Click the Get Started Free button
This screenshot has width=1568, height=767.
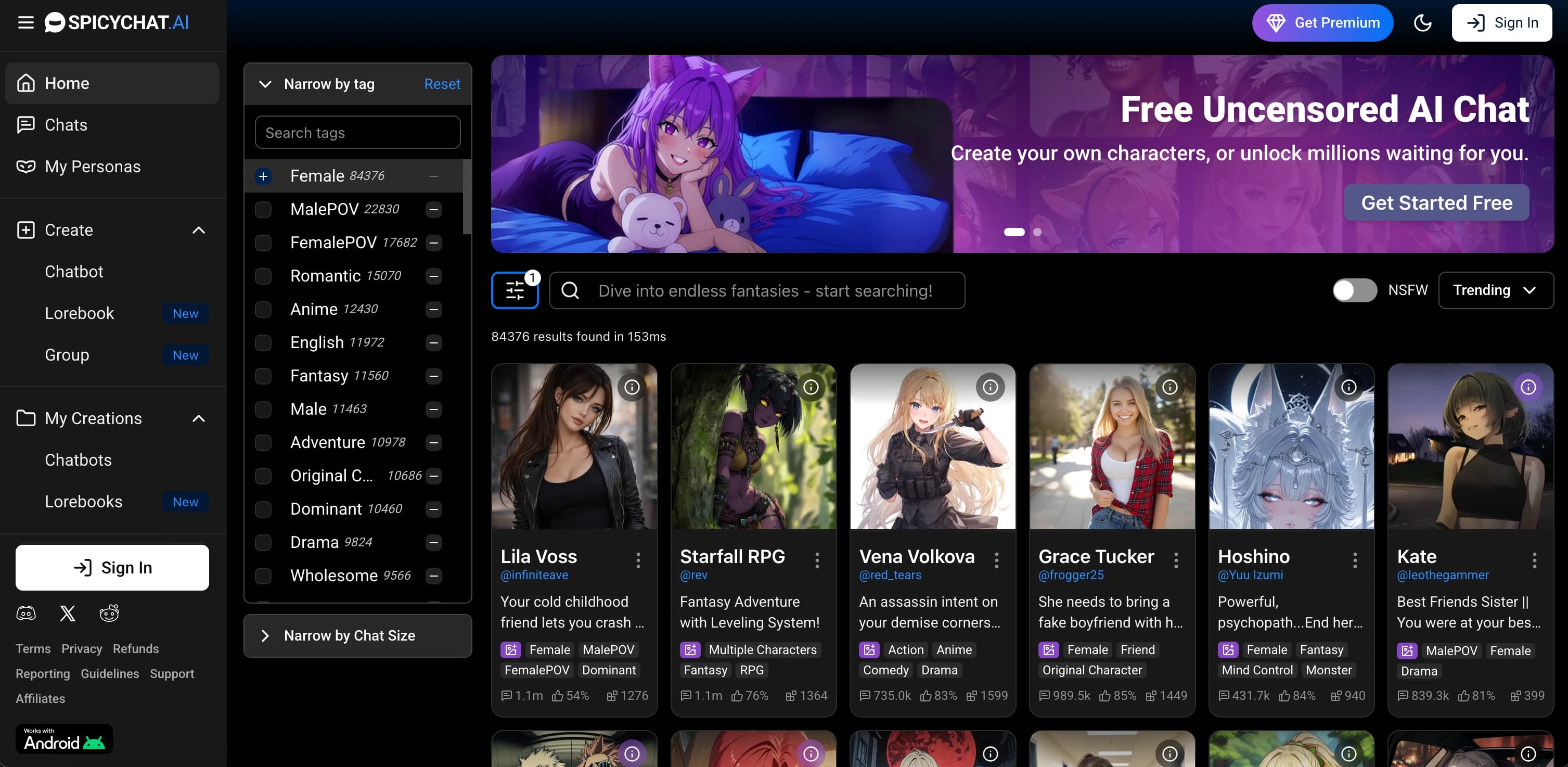1436,203
